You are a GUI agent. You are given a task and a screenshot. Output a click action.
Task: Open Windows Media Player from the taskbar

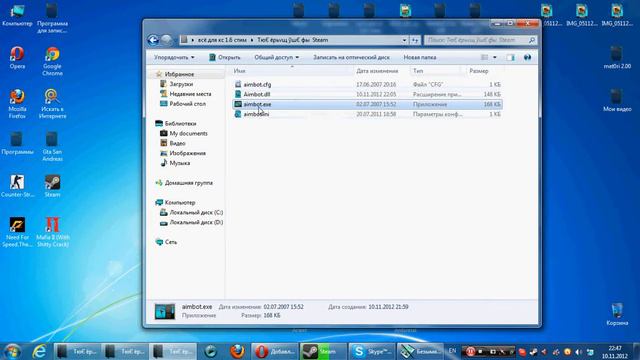(x=211, y=351)
